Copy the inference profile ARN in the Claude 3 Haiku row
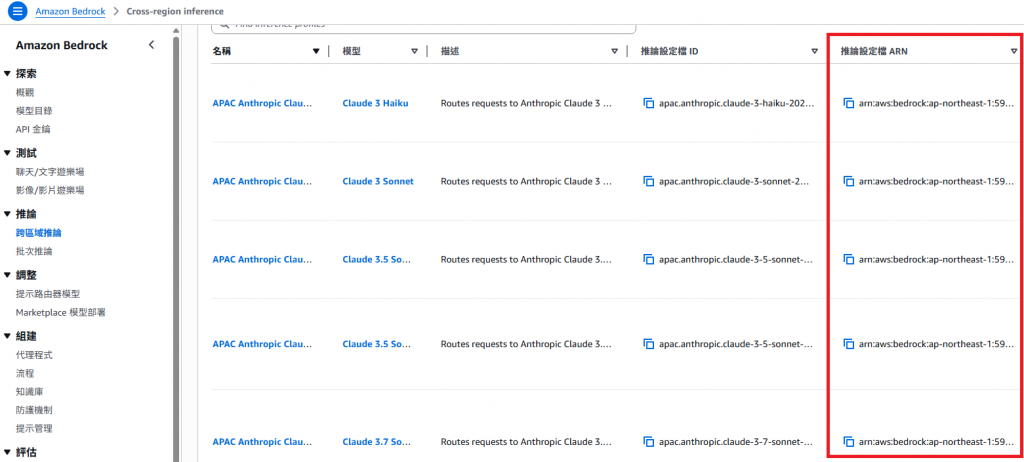This screenshot has height=462, width=1024. click(848, 103)
